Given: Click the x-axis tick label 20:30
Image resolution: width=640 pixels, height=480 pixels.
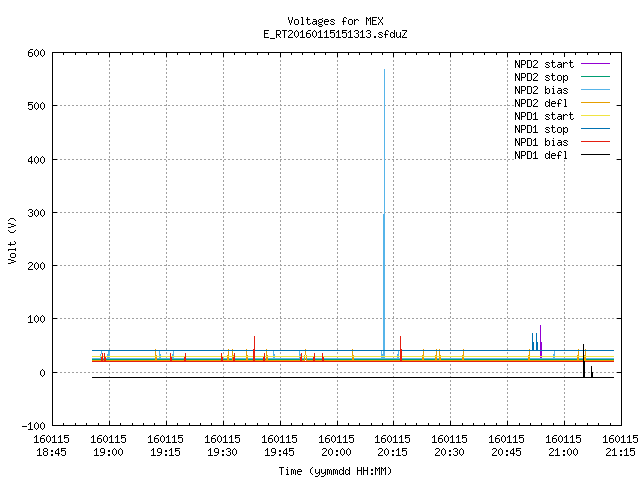Looking at the screenshot, I should coord(449,452).
